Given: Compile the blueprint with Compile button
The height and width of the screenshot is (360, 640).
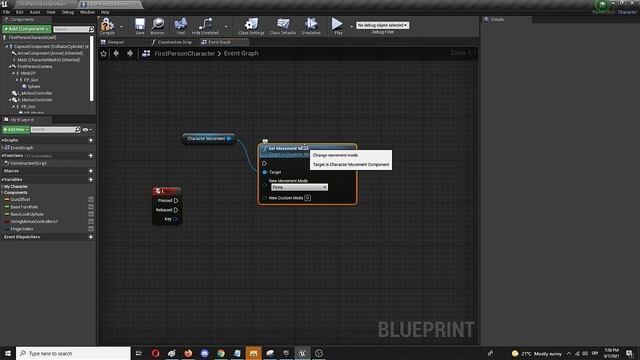Looking at the screenshot, I should [107, 26].
